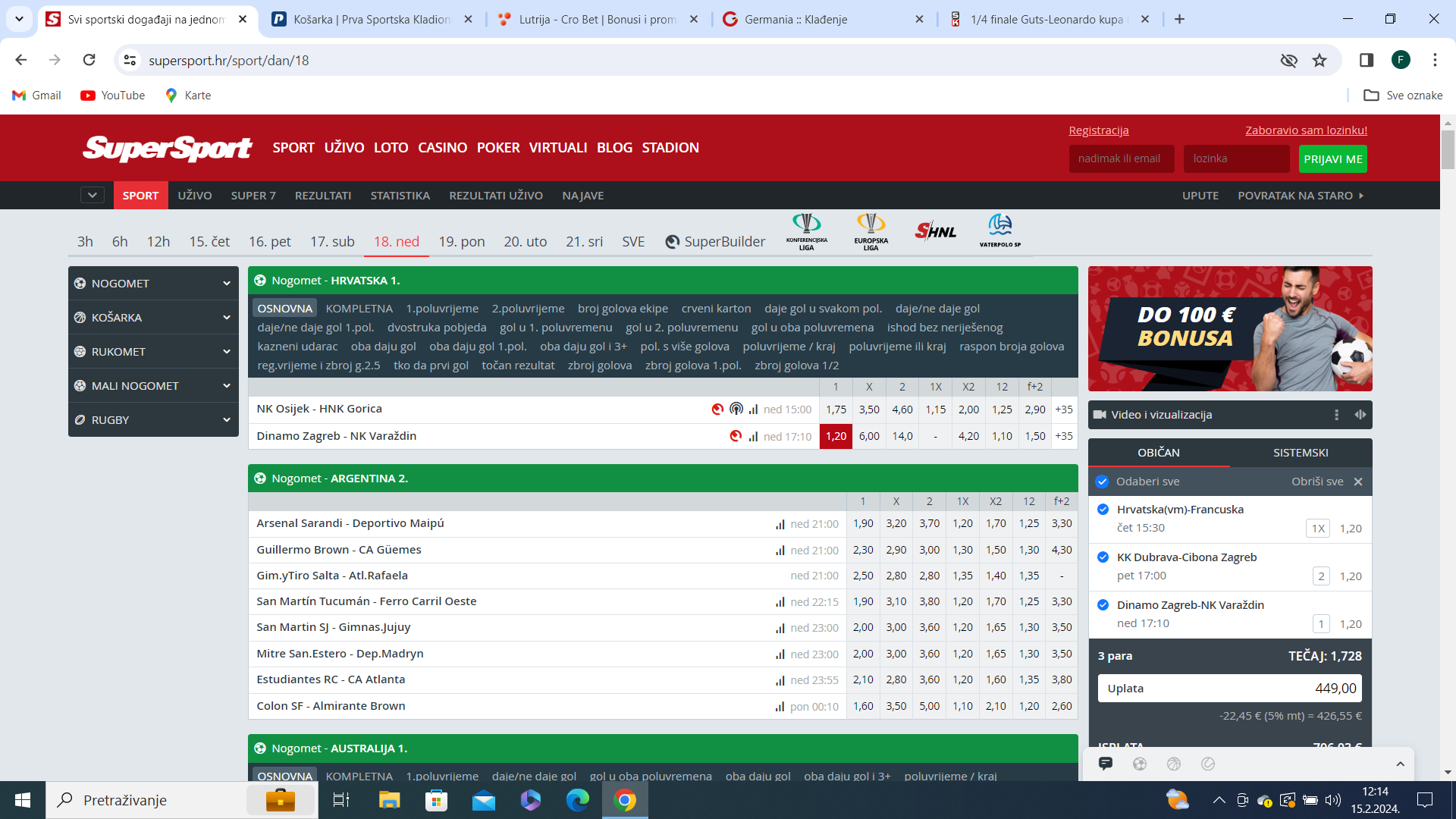The width and height of the screenshot is (1456, 819).
Task: Open statistics bars for Colon SF match
Action: (x=780, y=707)
